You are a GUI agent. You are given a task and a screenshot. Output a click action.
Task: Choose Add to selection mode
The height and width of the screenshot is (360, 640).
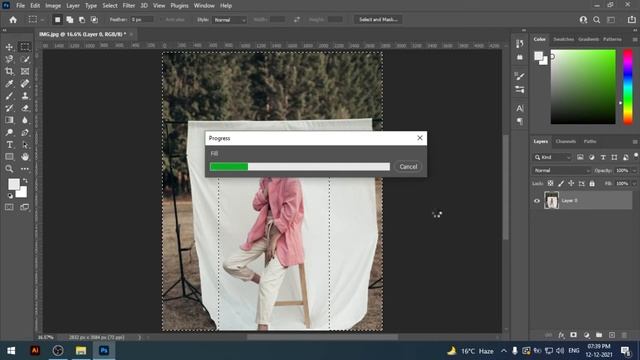coord(70,20)
